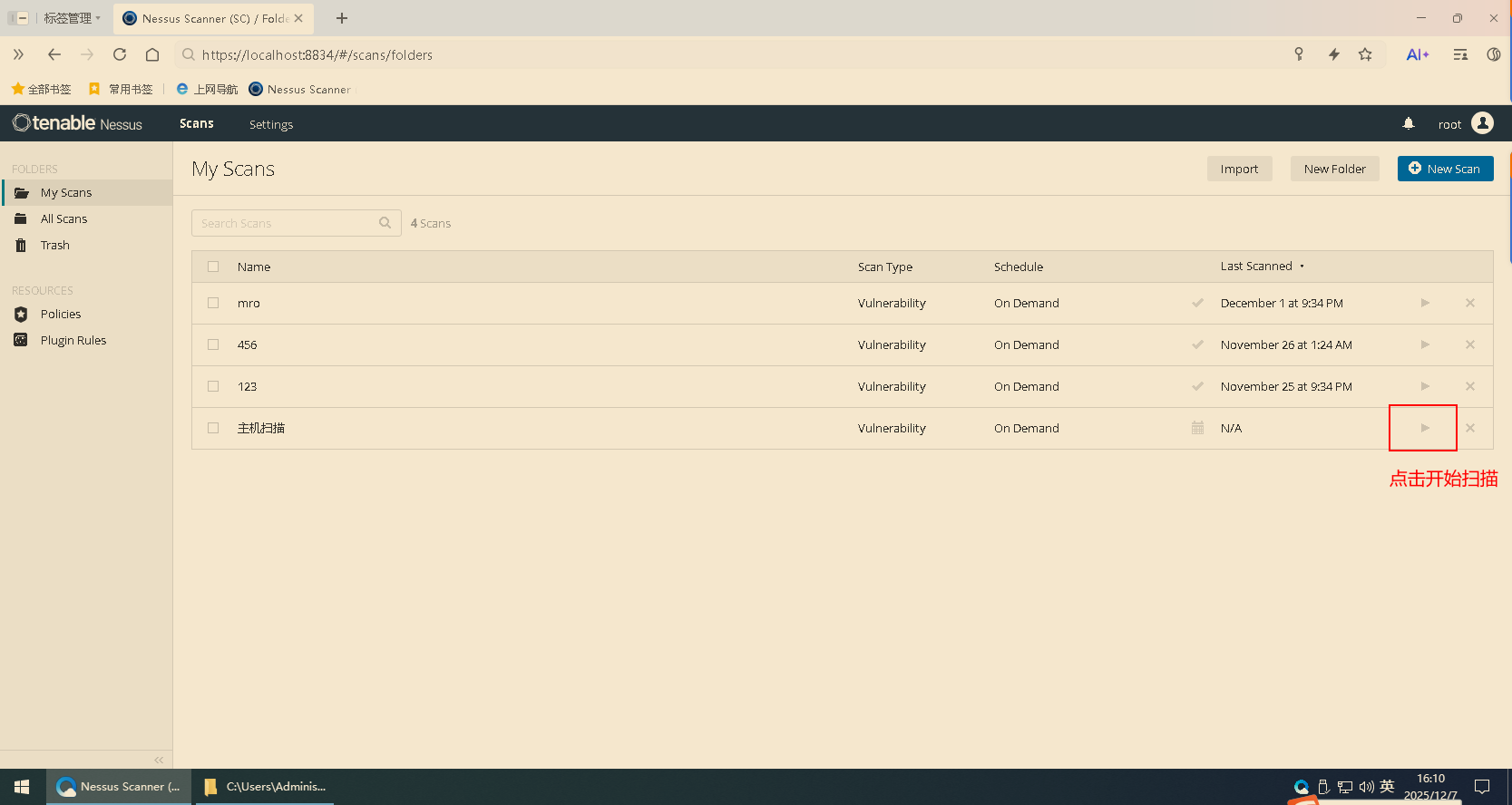This screenshot has width=1512, height=805.
Task: Open the root user account icon
Action: 1482,123
